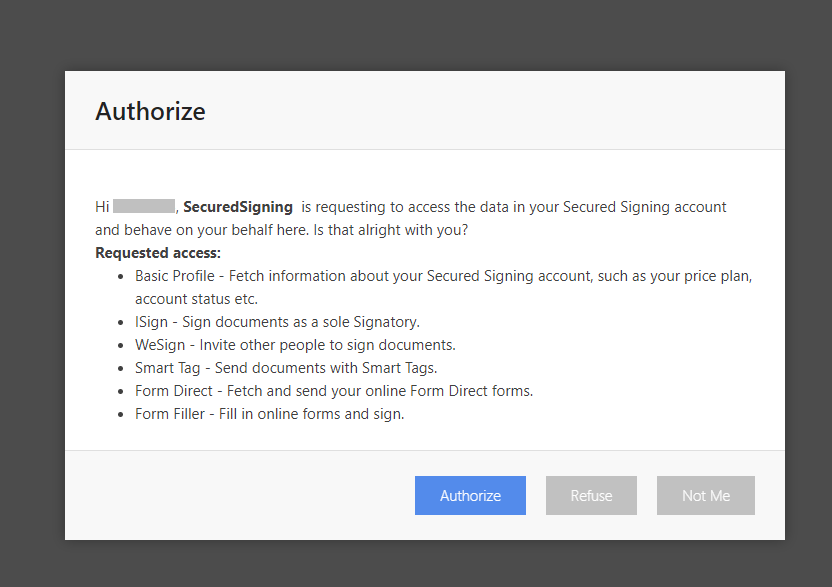Click the Form Direct permission entry
832x587 pixels.
coord(334,391)
